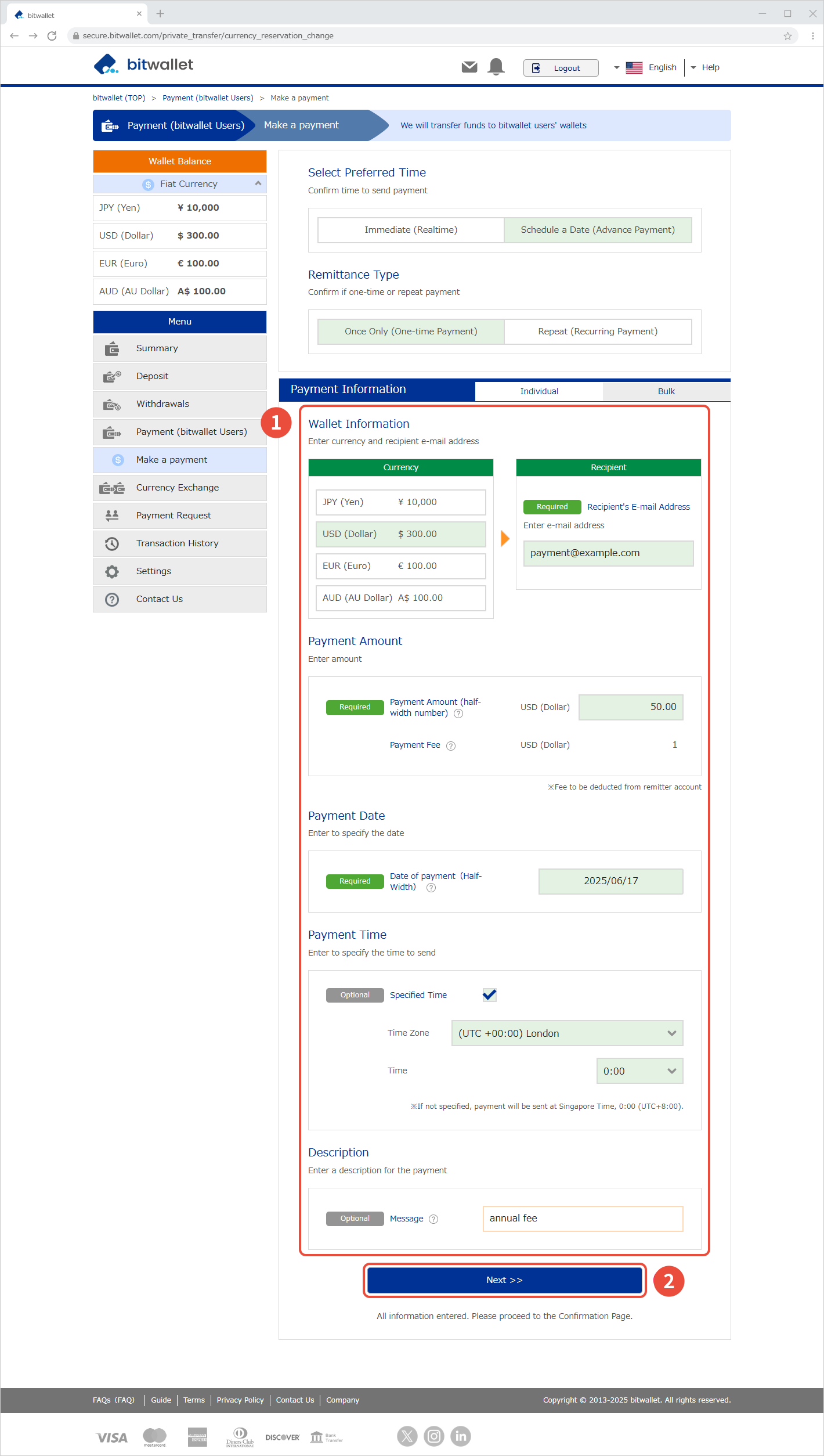Image resolution: width=824 pixels, height=1456 pixels.
Task: Select AUD (AU Dollar) A$ 100.00 currency option
Action: (400, 598)
